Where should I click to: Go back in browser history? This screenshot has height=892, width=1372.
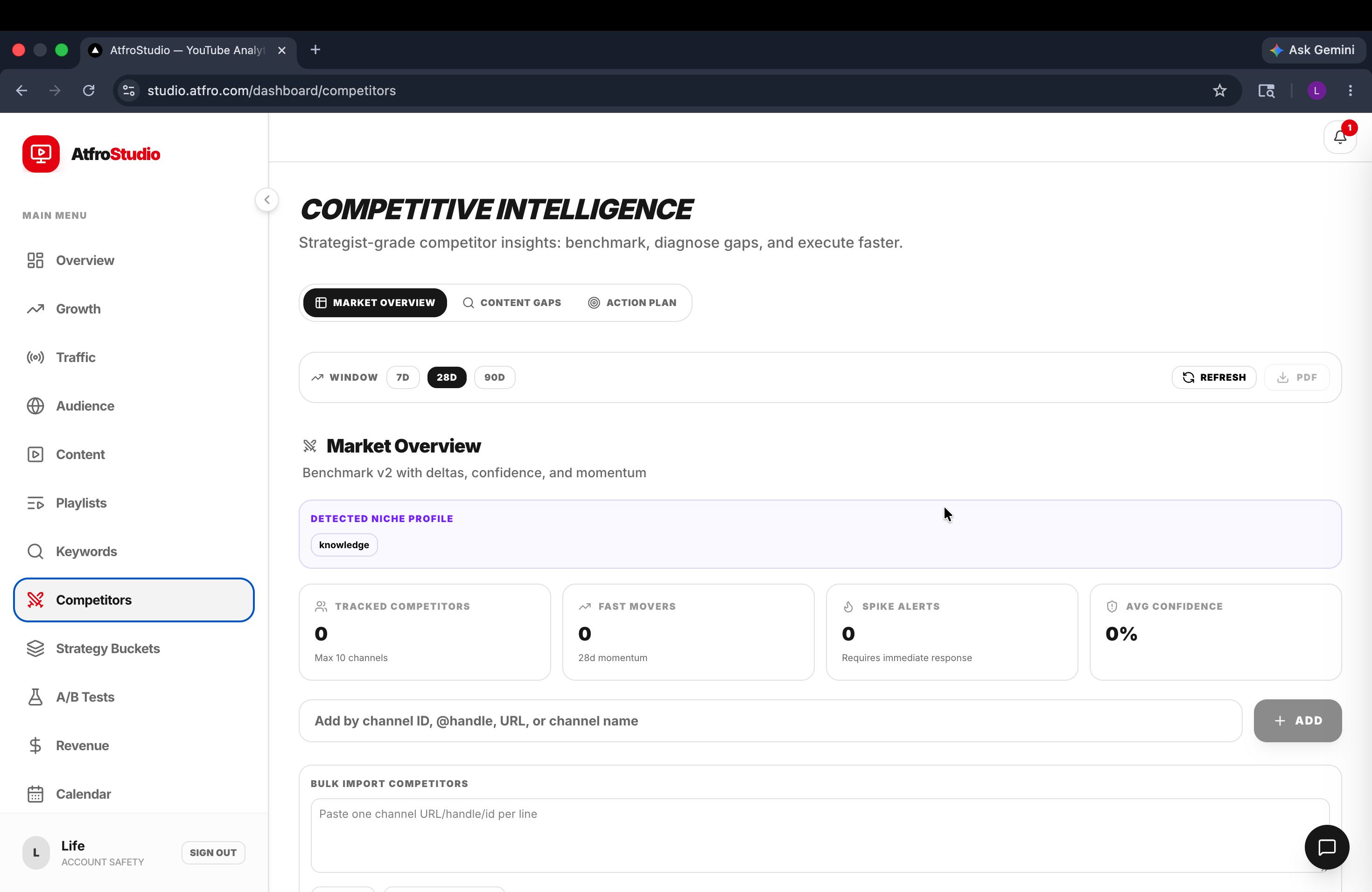point(22,91)
